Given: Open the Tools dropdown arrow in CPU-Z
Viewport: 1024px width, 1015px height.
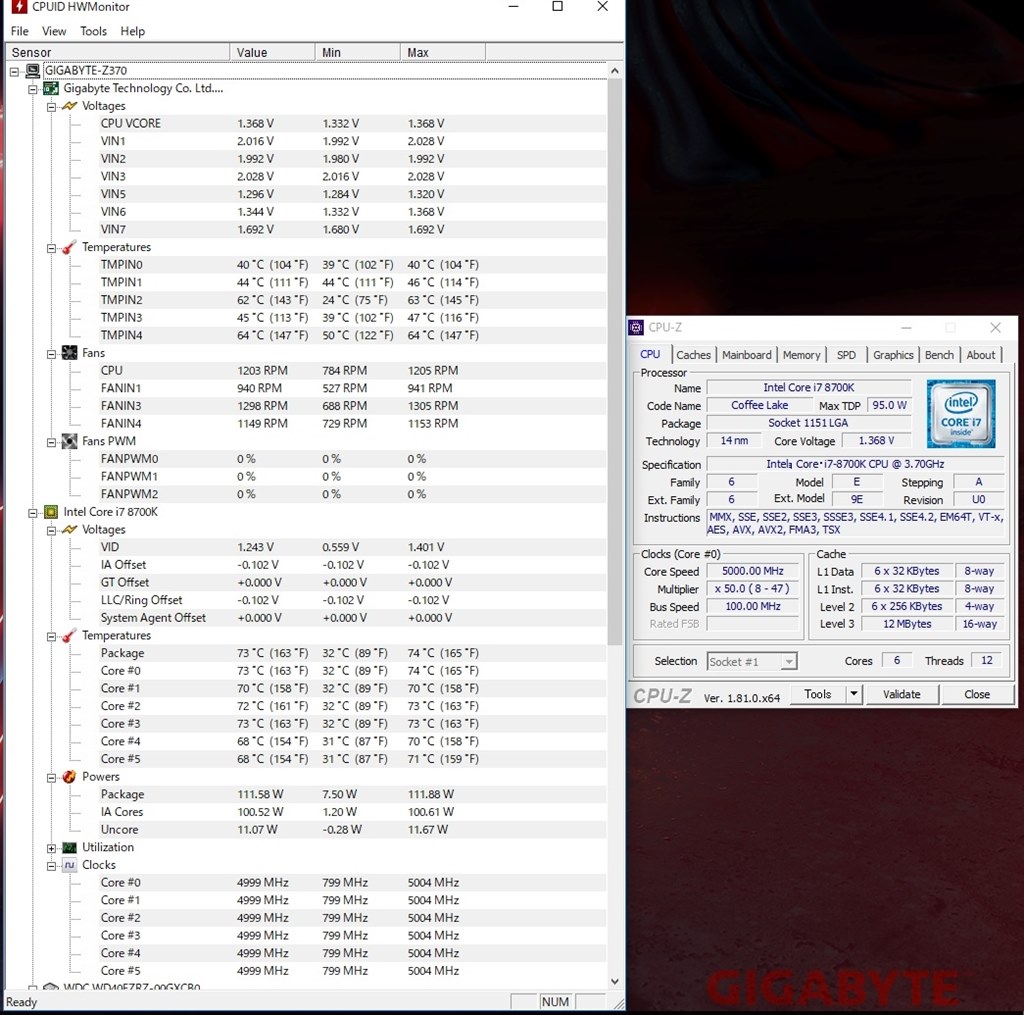Looking at the screenshot, I should (854, 694).
